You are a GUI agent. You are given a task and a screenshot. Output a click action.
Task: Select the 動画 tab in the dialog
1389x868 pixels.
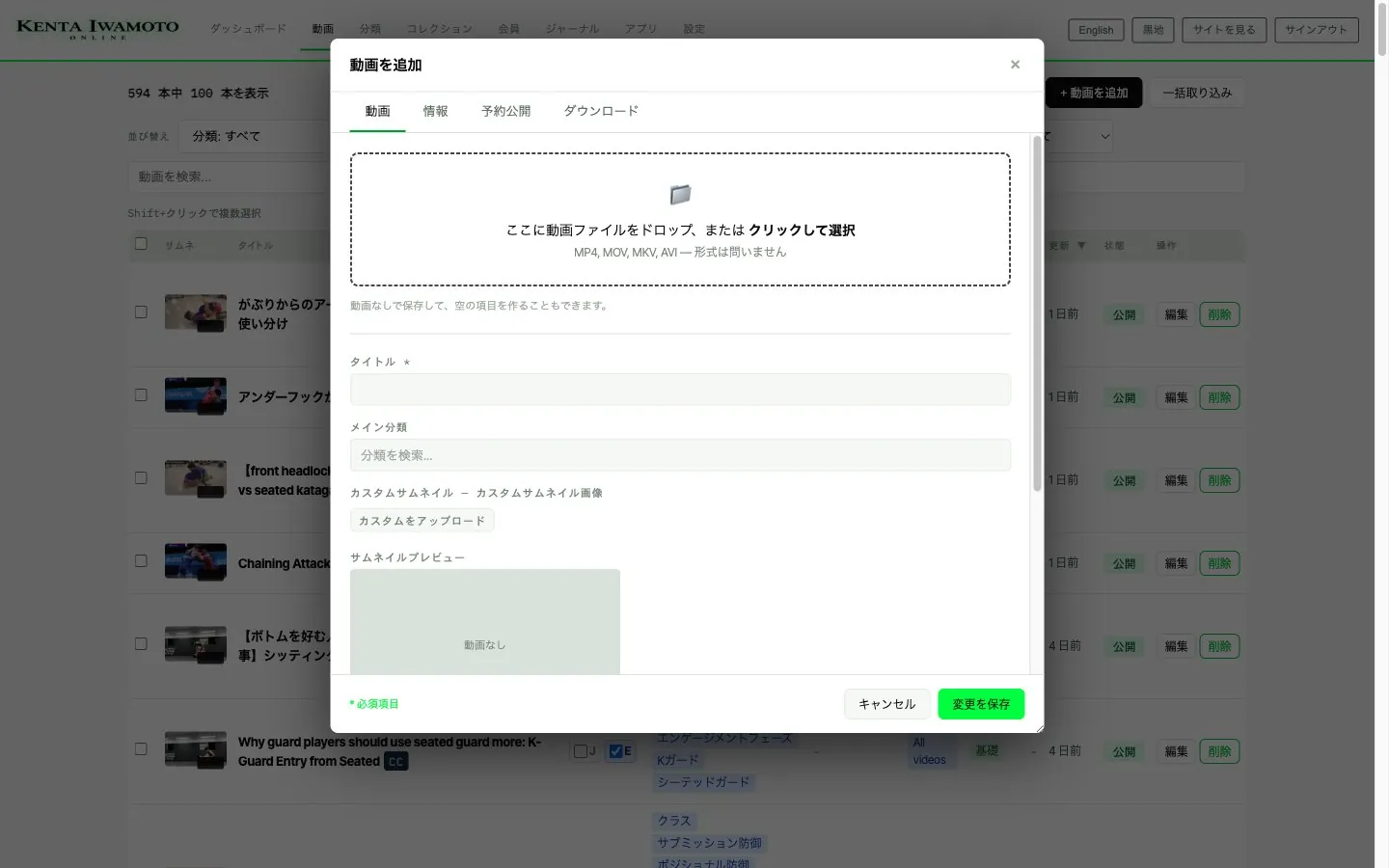[377, 111]
